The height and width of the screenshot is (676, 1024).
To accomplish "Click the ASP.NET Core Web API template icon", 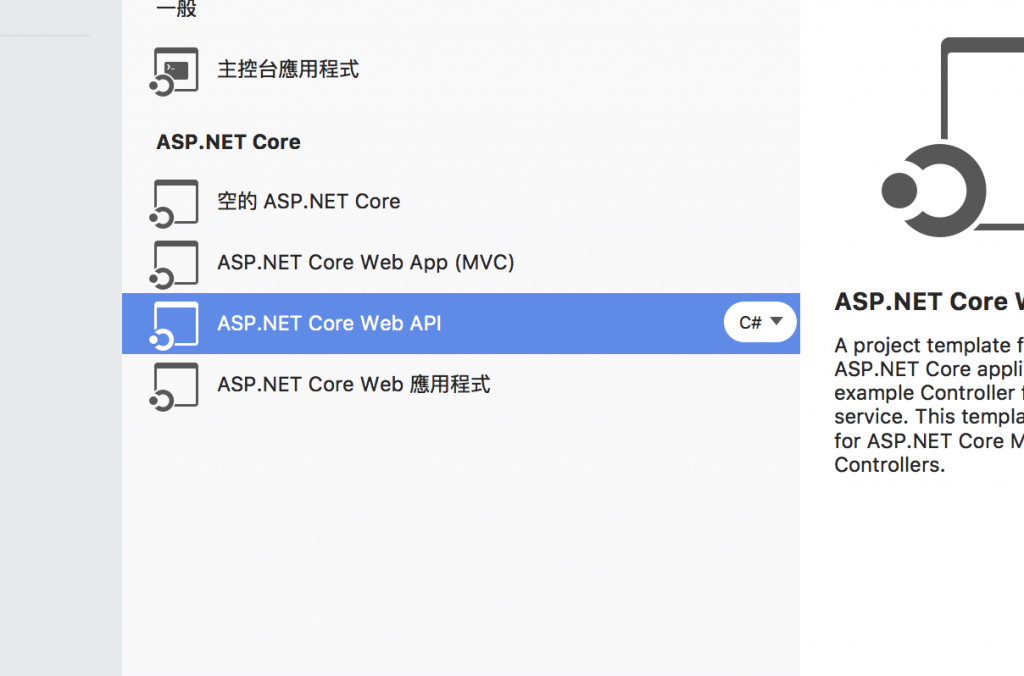I will pos(174,325).
